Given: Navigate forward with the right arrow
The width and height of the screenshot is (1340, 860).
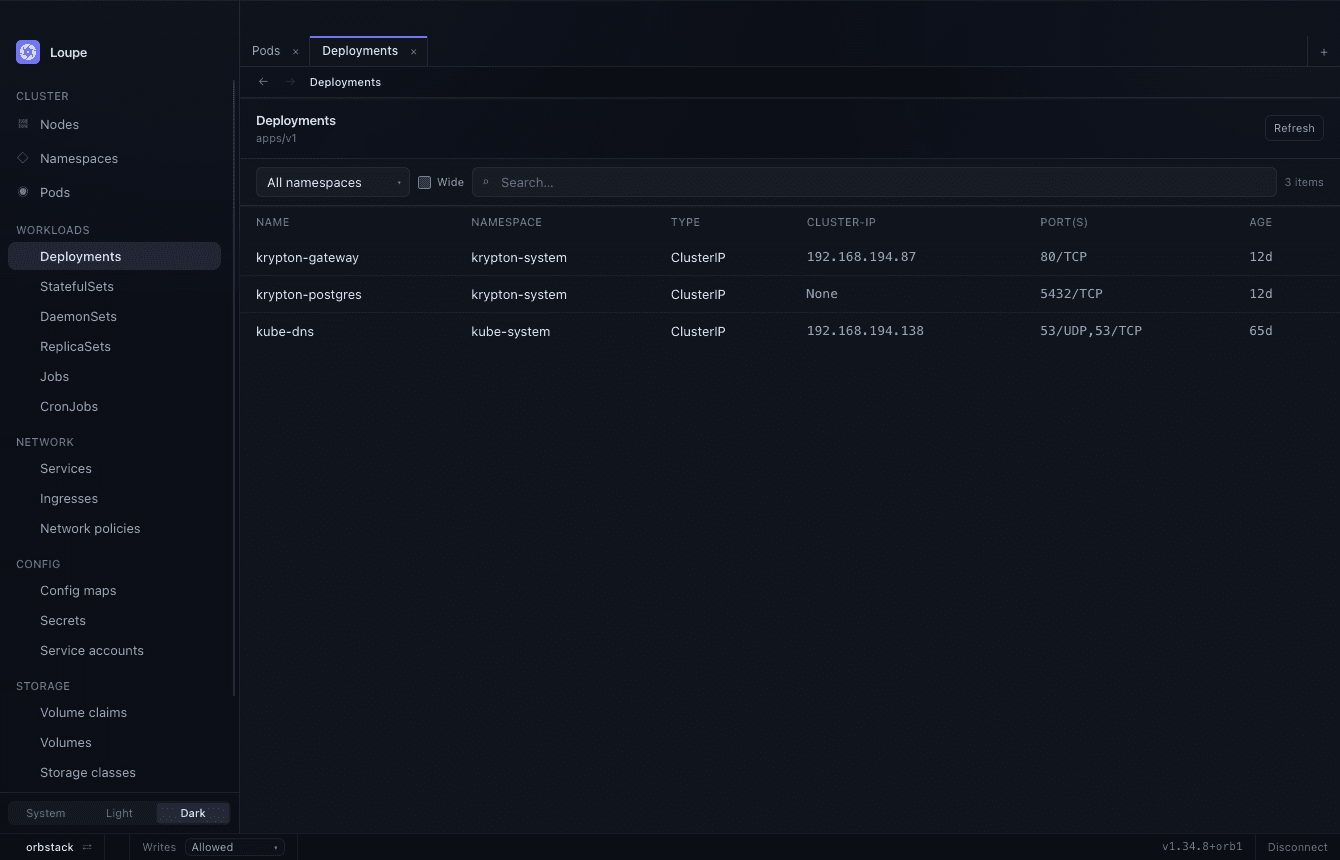Looking at the screenshot, I should [290, 82].
